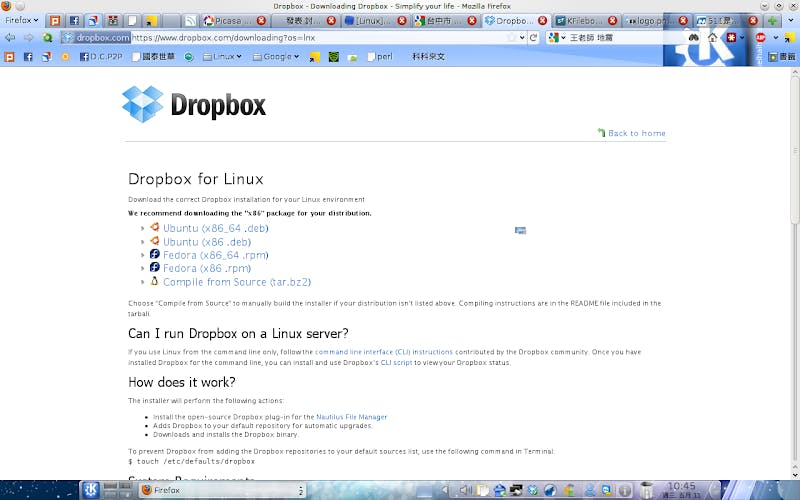Close the Picasa tab
This screenshot has height=500, width=800.
point(261,20)
